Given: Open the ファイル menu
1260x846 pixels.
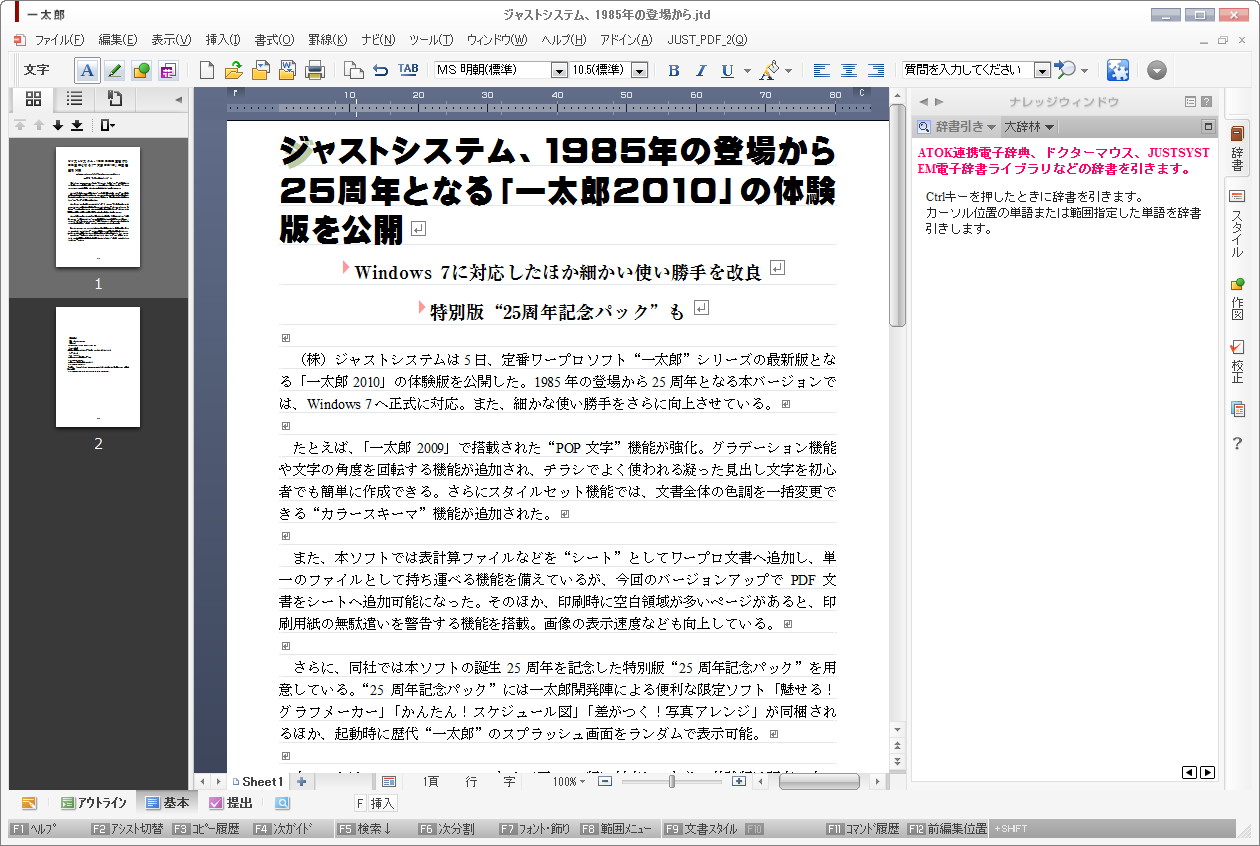Looking at the screenshot, I should 58,40.
